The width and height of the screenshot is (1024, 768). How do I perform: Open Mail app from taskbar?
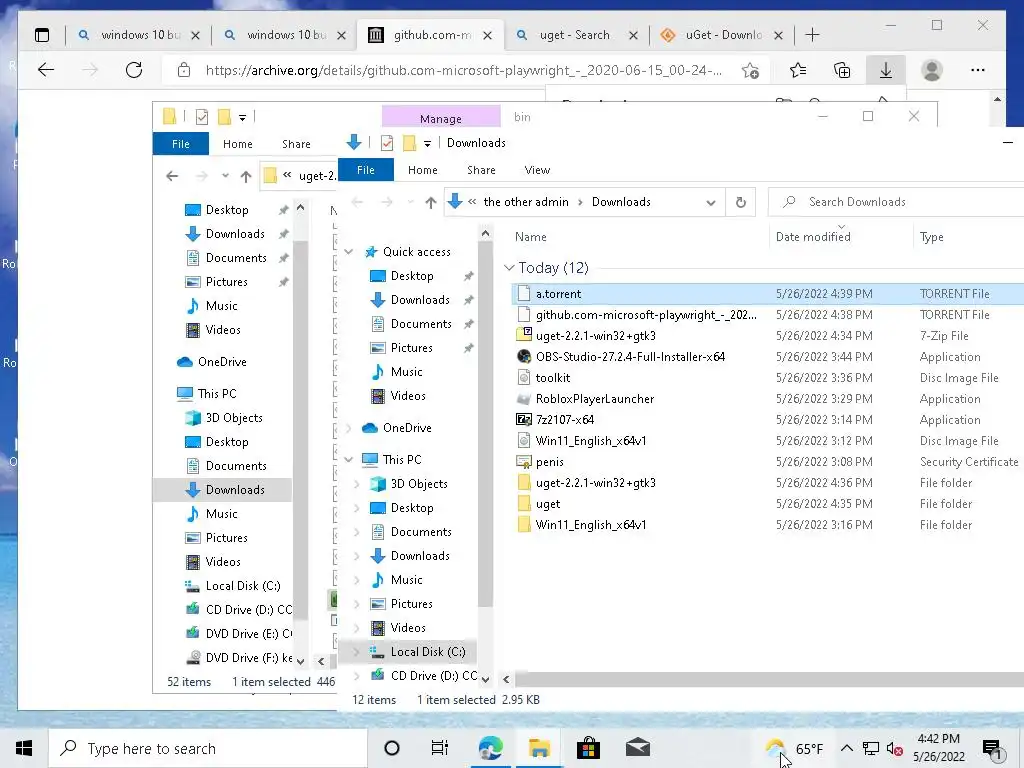click(x=637, y=748)
